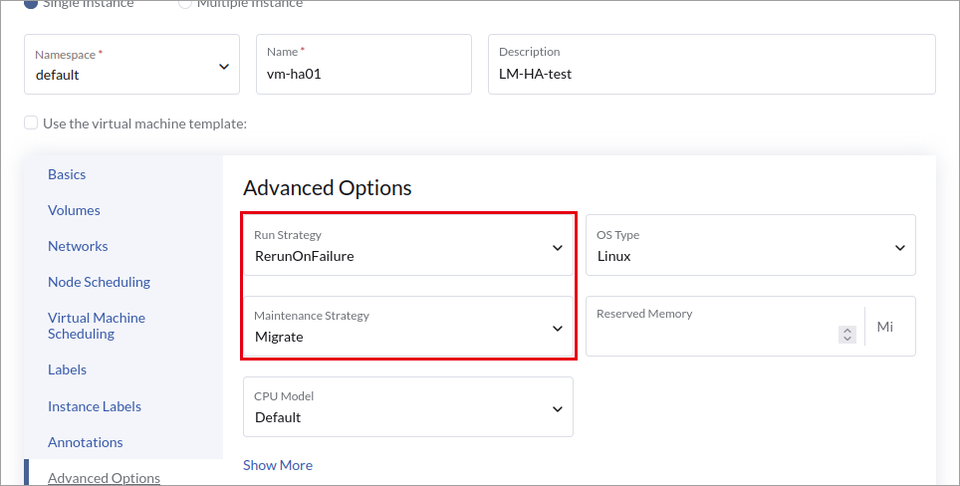Open the Annotations tab
This screenshot has width=960, height=486.
pyautogui.click(x=85, y=442)
